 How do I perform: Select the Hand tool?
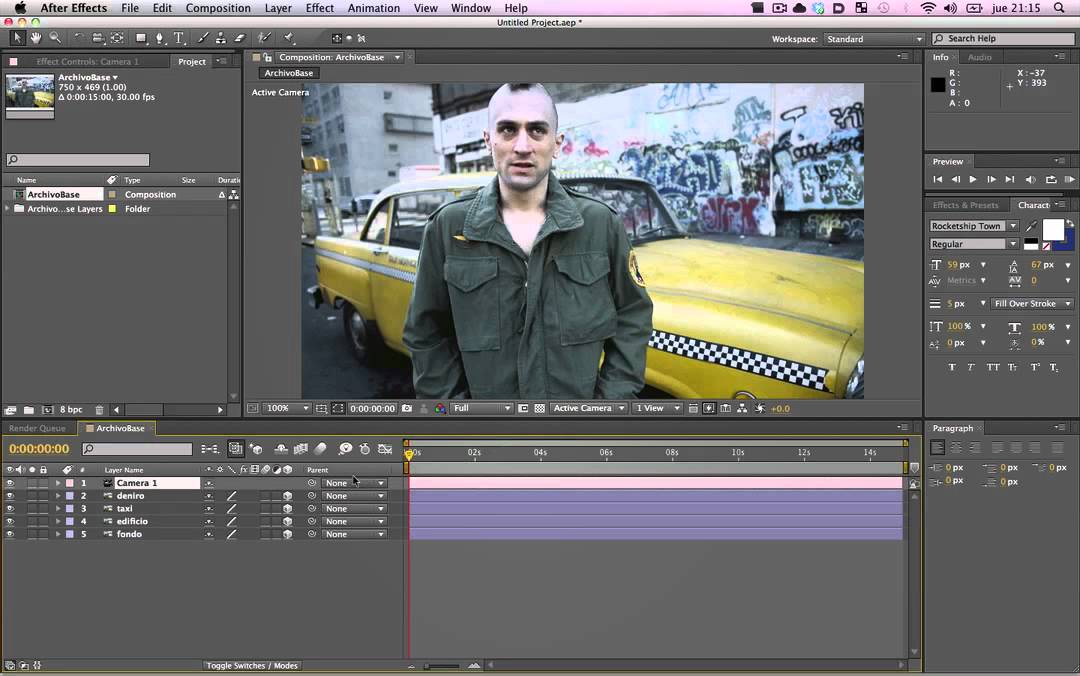35,38
